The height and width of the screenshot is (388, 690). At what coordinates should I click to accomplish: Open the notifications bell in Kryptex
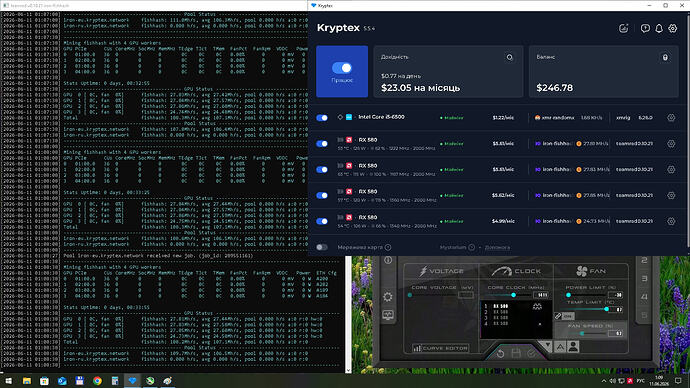pos(659,29)
